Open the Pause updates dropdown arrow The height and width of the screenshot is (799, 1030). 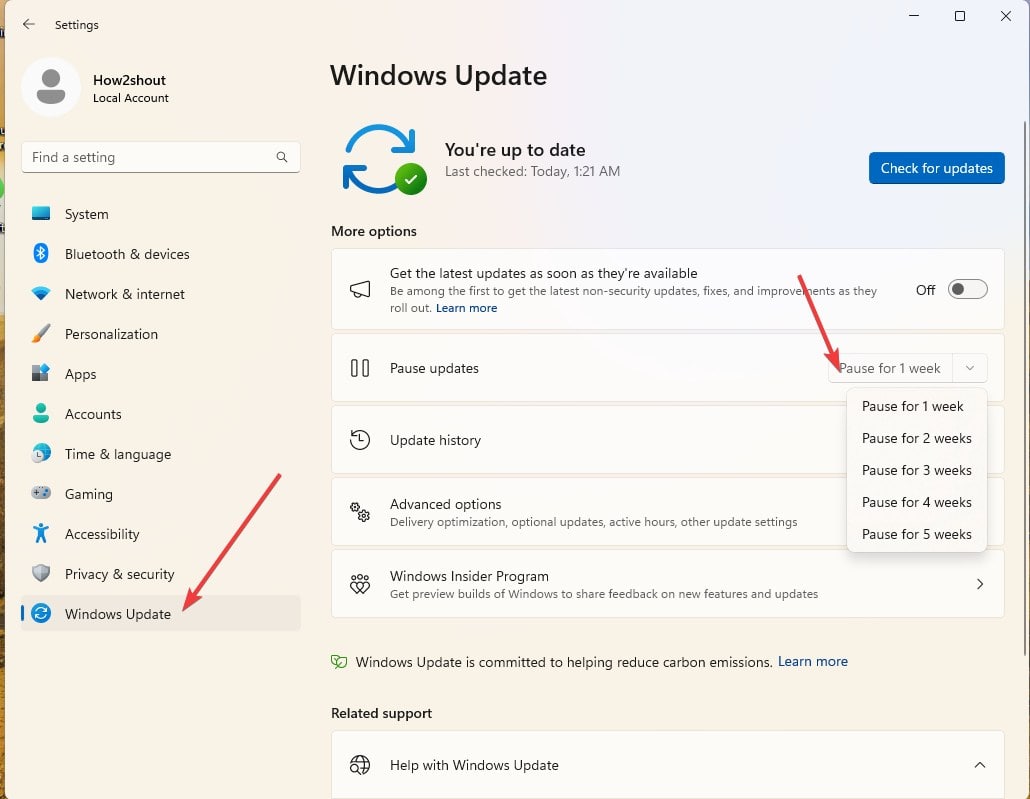coord(970,368)
